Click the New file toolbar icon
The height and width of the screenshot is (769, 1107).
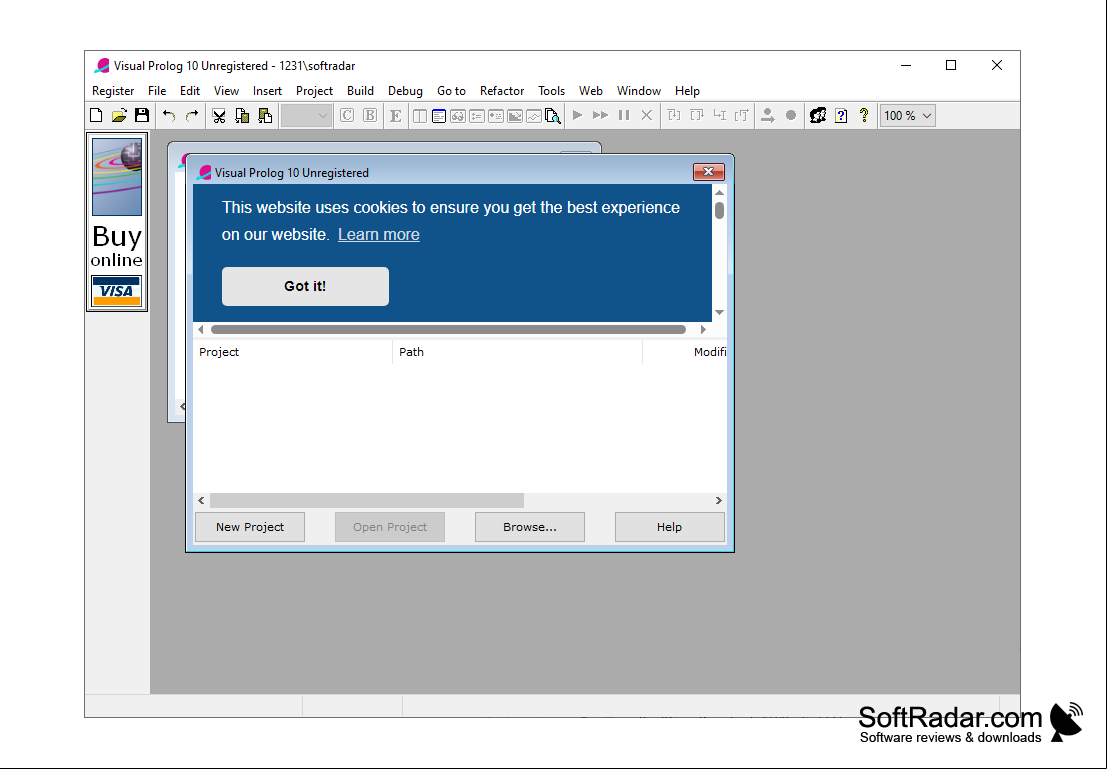(x=96, y=115)
